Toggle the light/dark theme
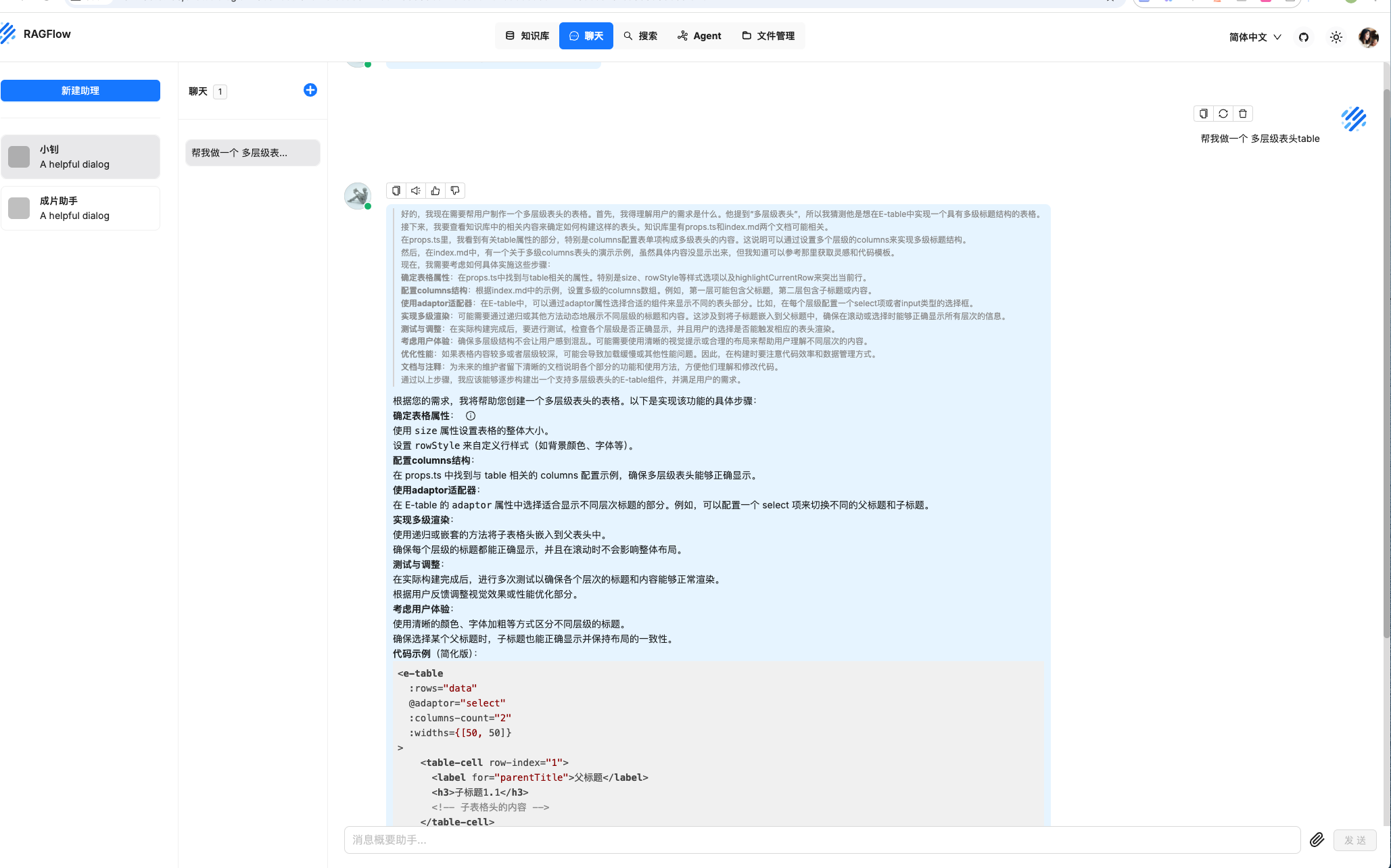This screenshot has width=1391, height=868. 1336,37
